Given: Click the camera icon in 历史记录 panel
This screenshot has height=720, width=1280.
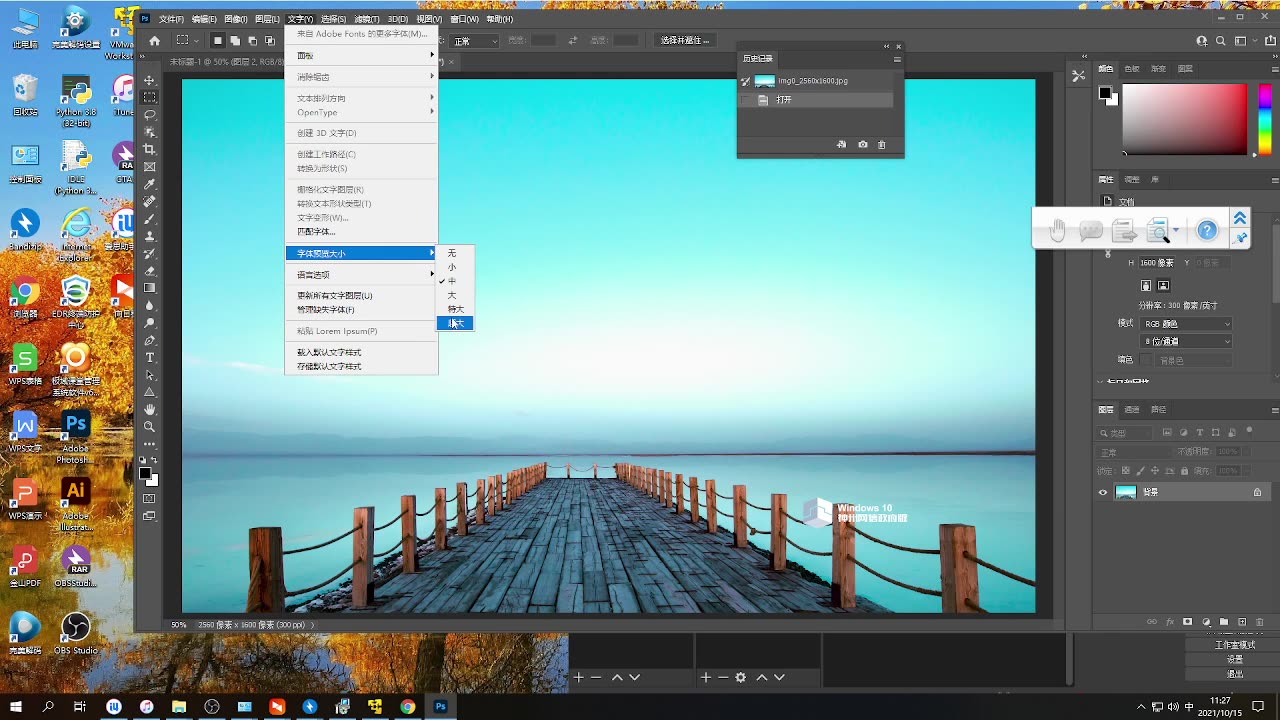Looking at the screenshot, I should [862, 145].
